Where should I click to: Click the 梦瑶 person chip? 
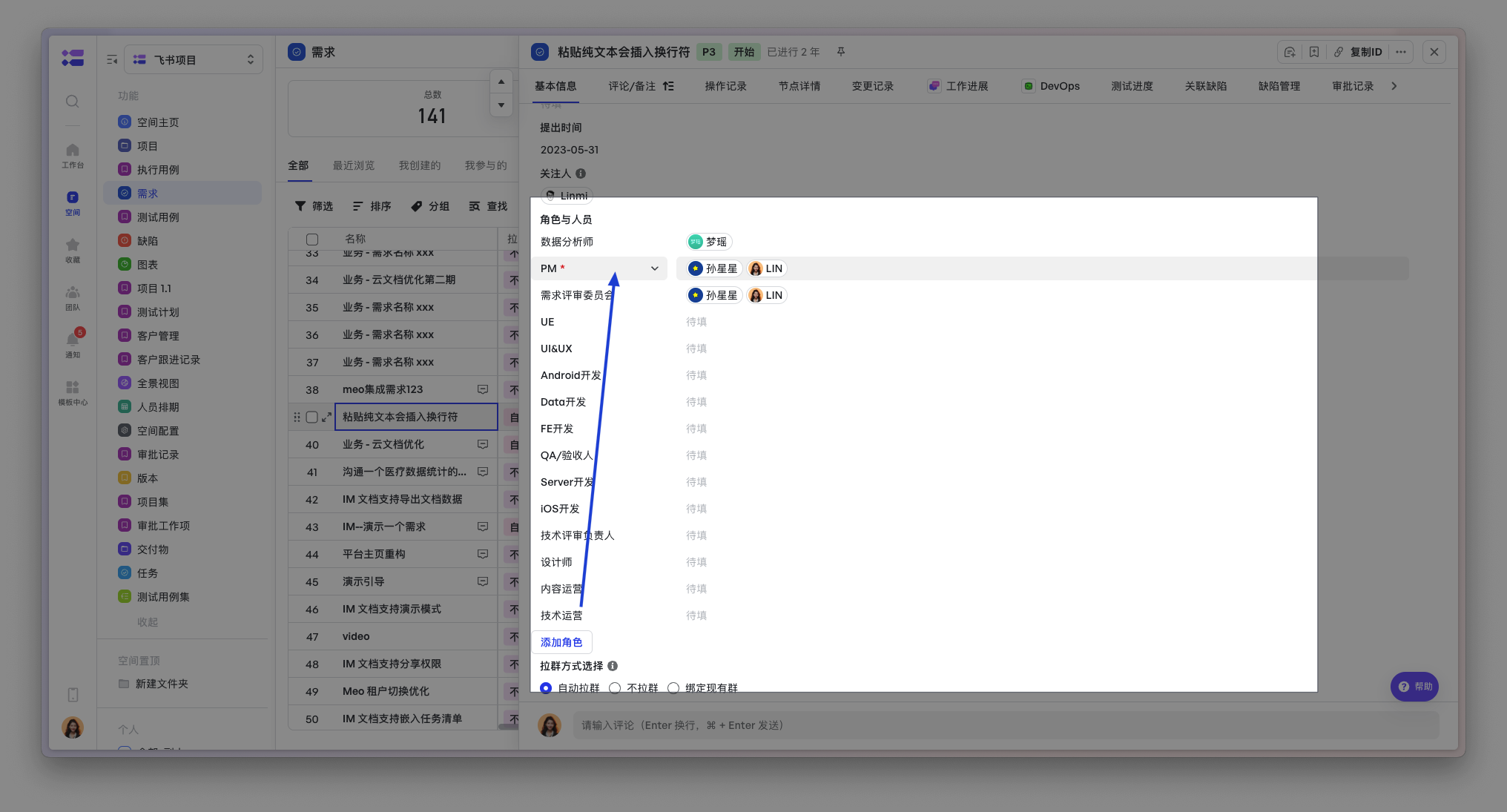pos(709,242)
